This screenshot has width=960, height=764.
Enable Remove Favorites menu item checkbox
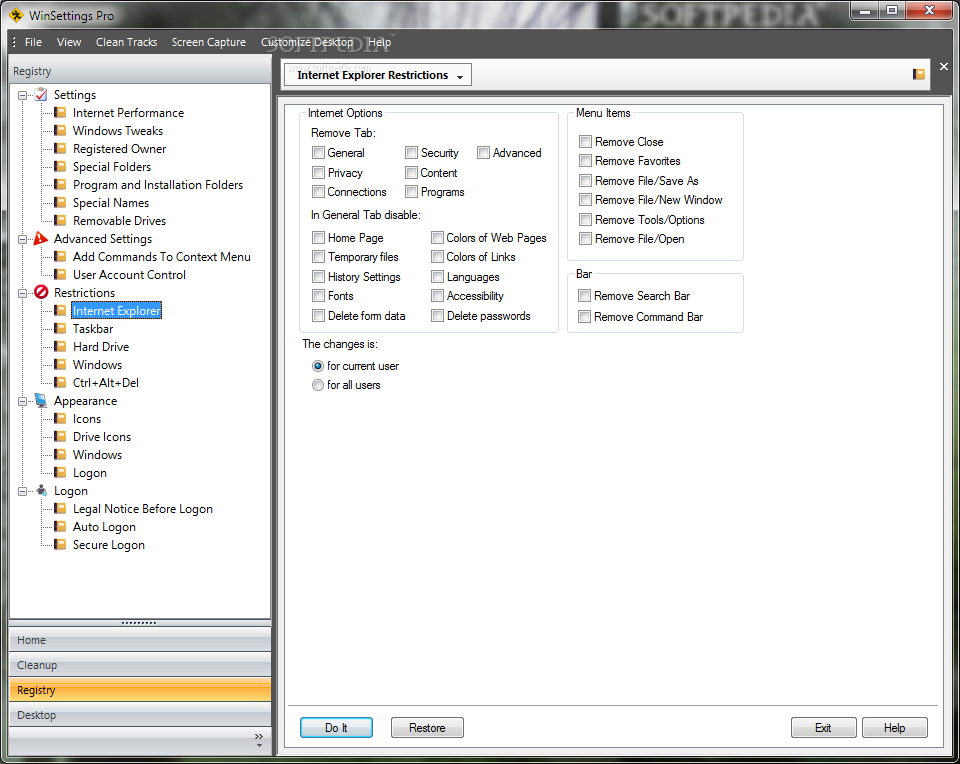[585, 161]
